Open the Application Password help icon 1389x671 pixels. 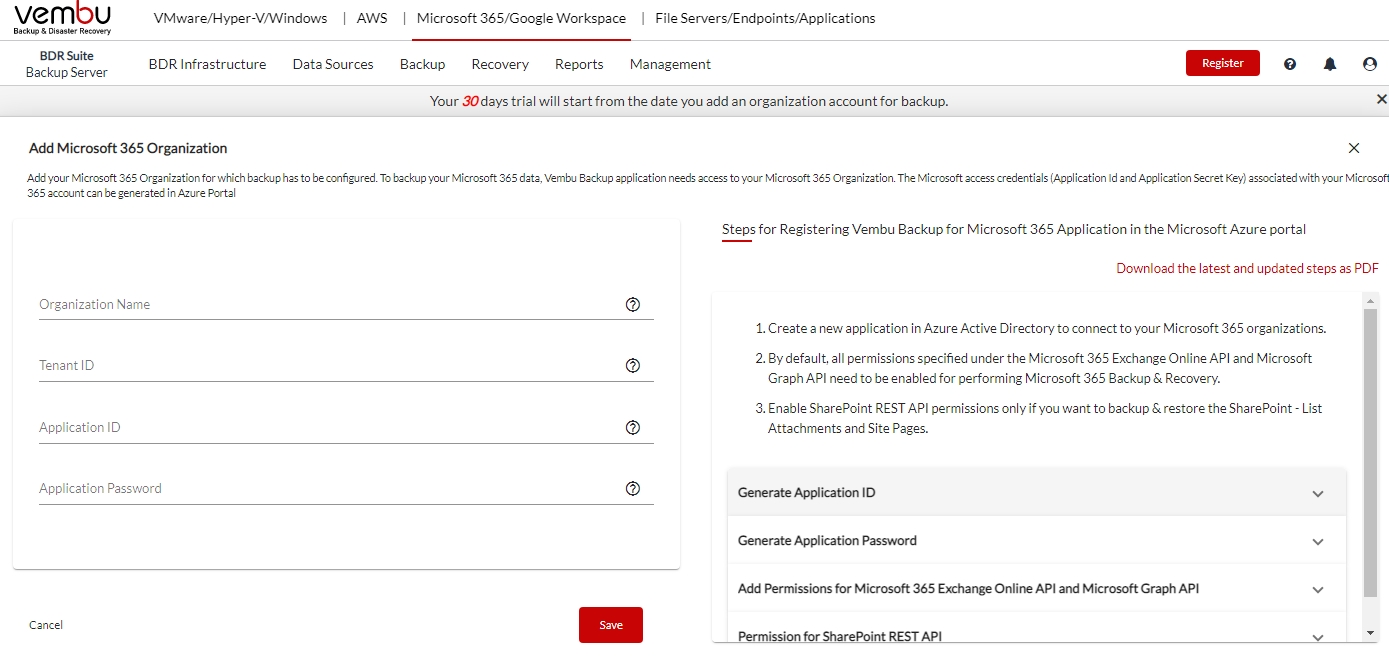pos(633,488)
